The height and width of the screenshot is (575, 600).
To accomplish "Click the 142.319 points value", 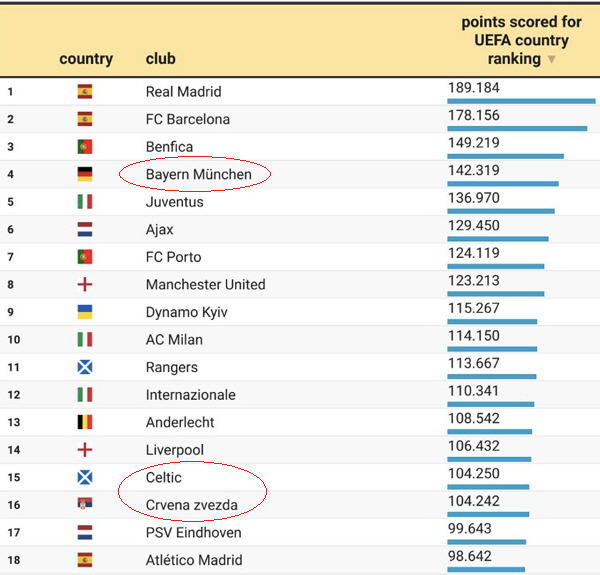I will 474,170.
